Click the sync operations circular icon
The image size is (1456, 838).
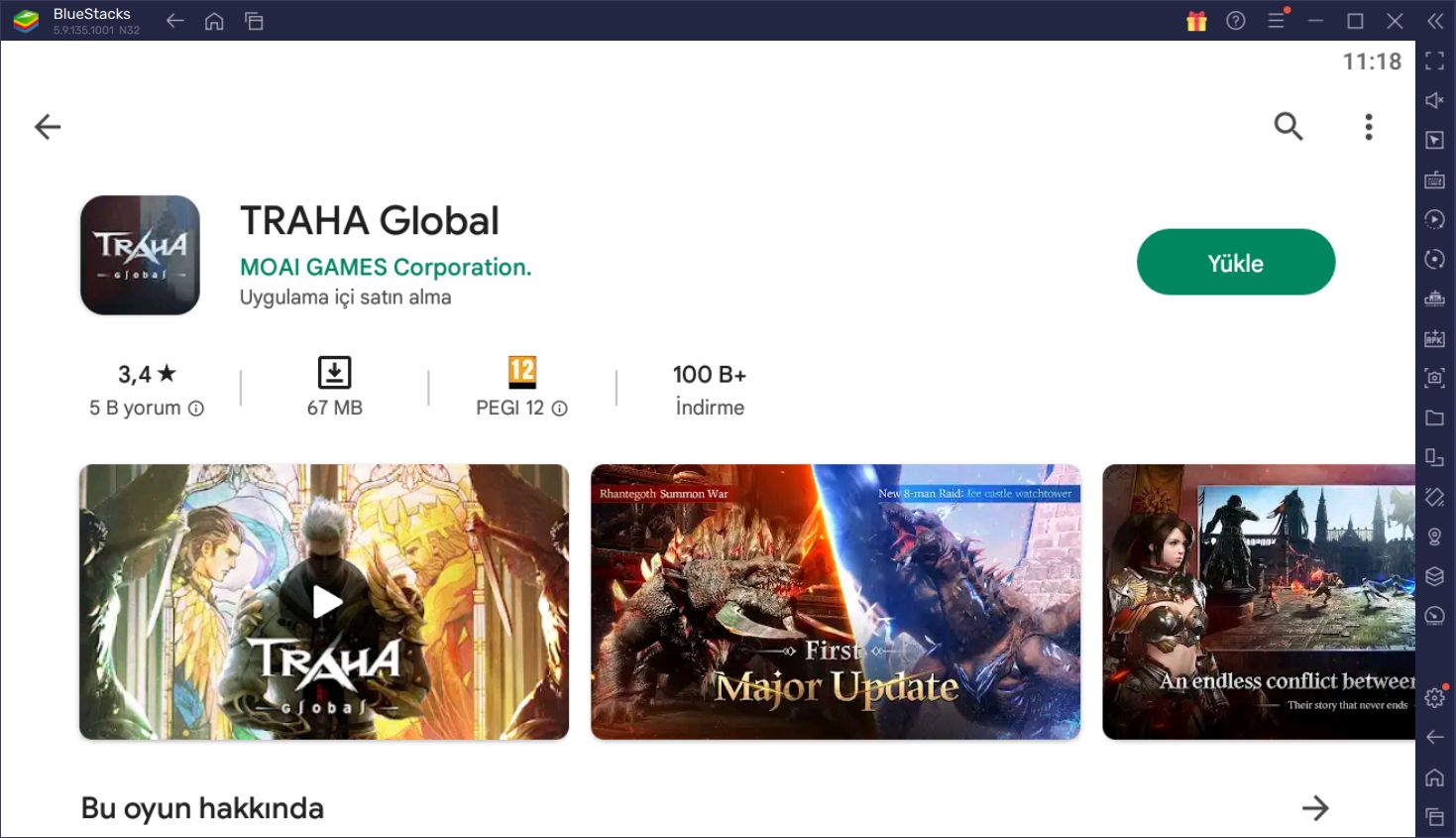[x=1434, y=259]
